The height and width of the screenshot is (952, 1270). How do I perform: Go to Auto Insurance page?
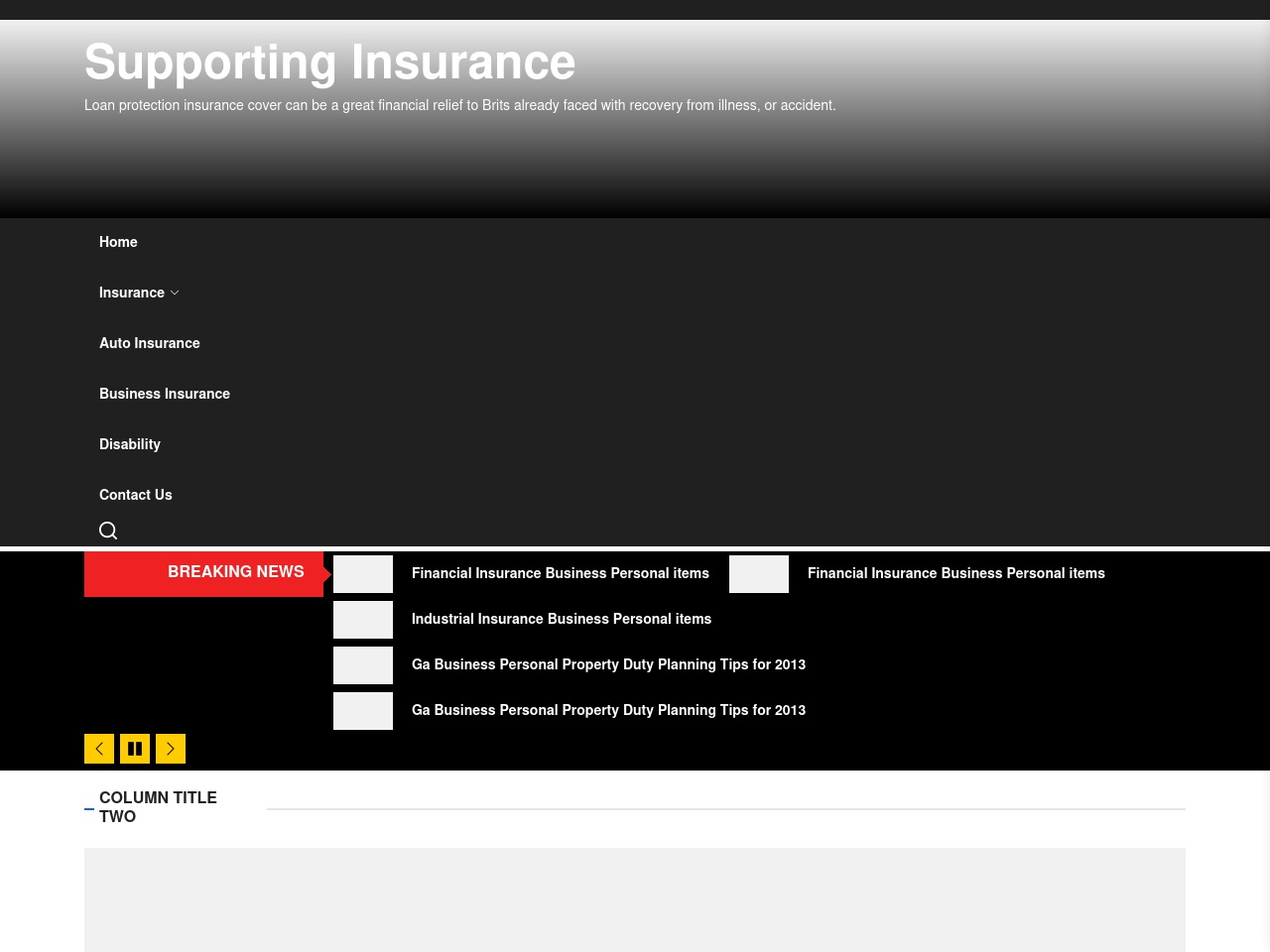coord(150,343)
